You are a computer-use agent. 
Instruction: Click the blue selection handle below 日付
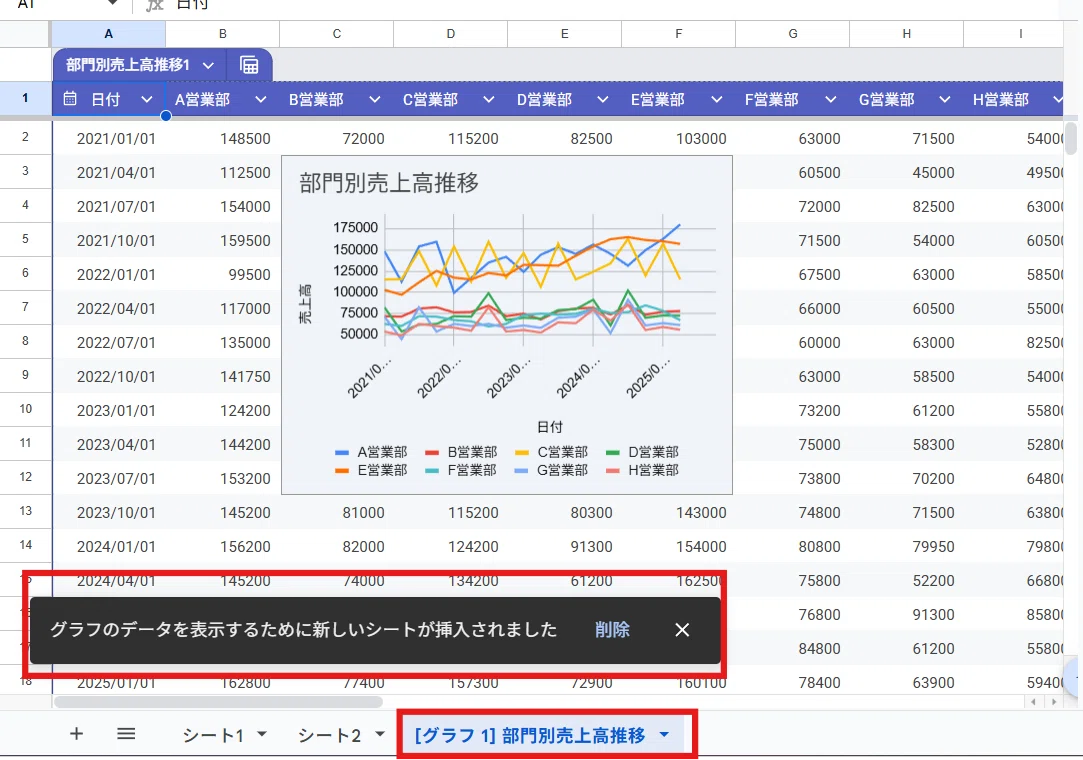(166, 115)
